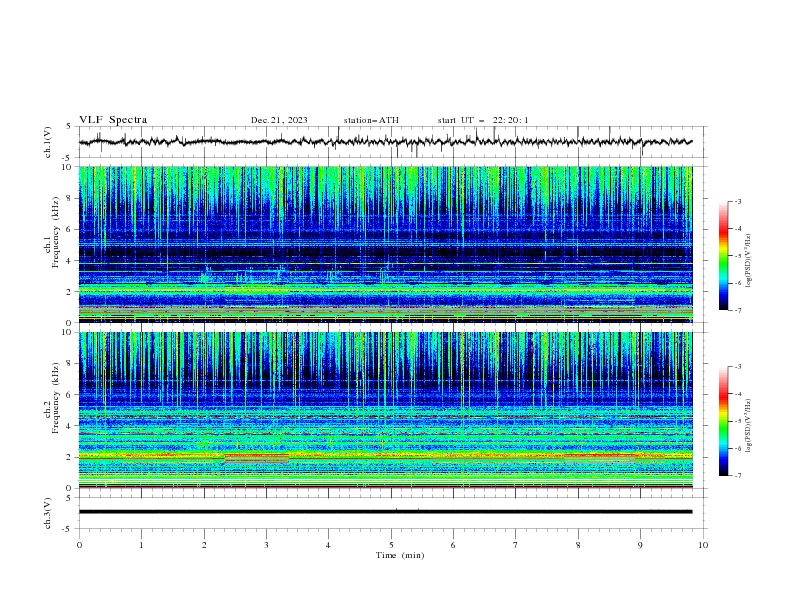The height and width of the screenshot is (612, 792).
Task: Click the "8" tick on the bottom time axis
Action: click(x=578, y=545)
